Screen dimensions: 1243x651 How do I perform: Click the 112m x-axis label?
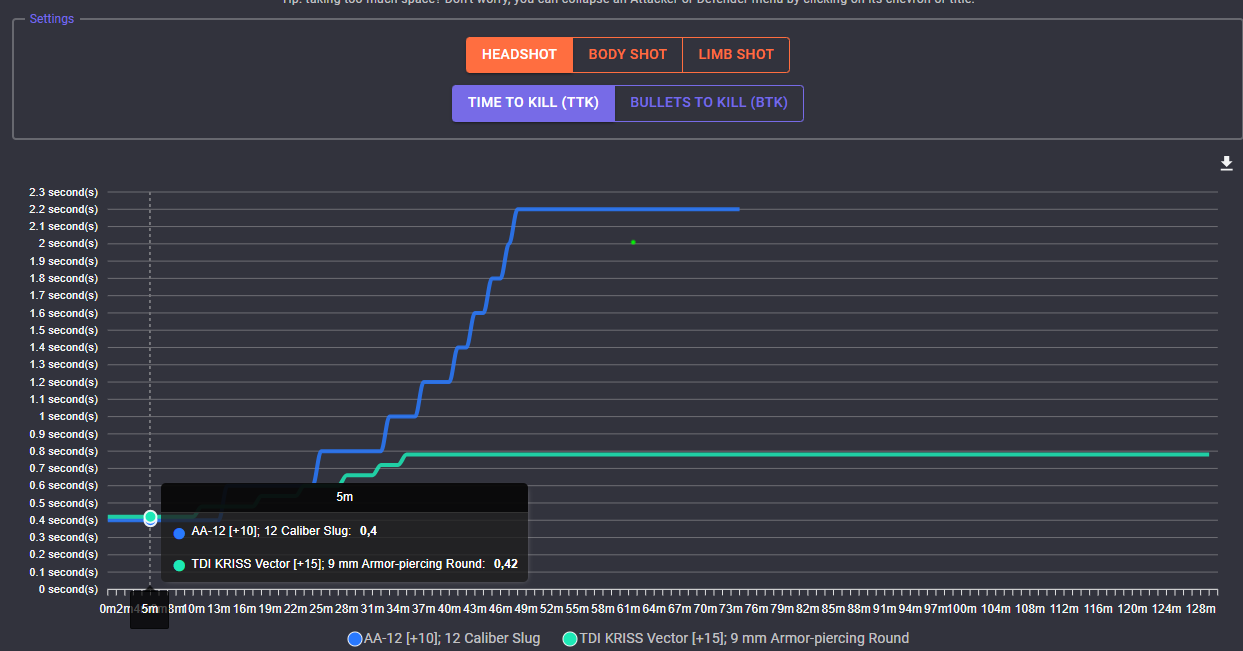click(x=1066, y=609)
